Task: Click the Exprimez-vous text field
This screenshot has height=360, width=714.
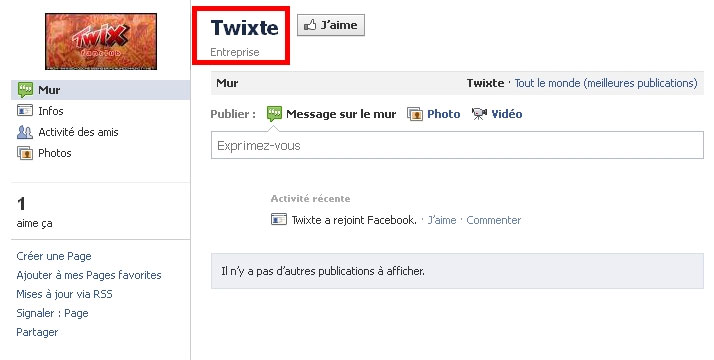Action: coord(457,145)
